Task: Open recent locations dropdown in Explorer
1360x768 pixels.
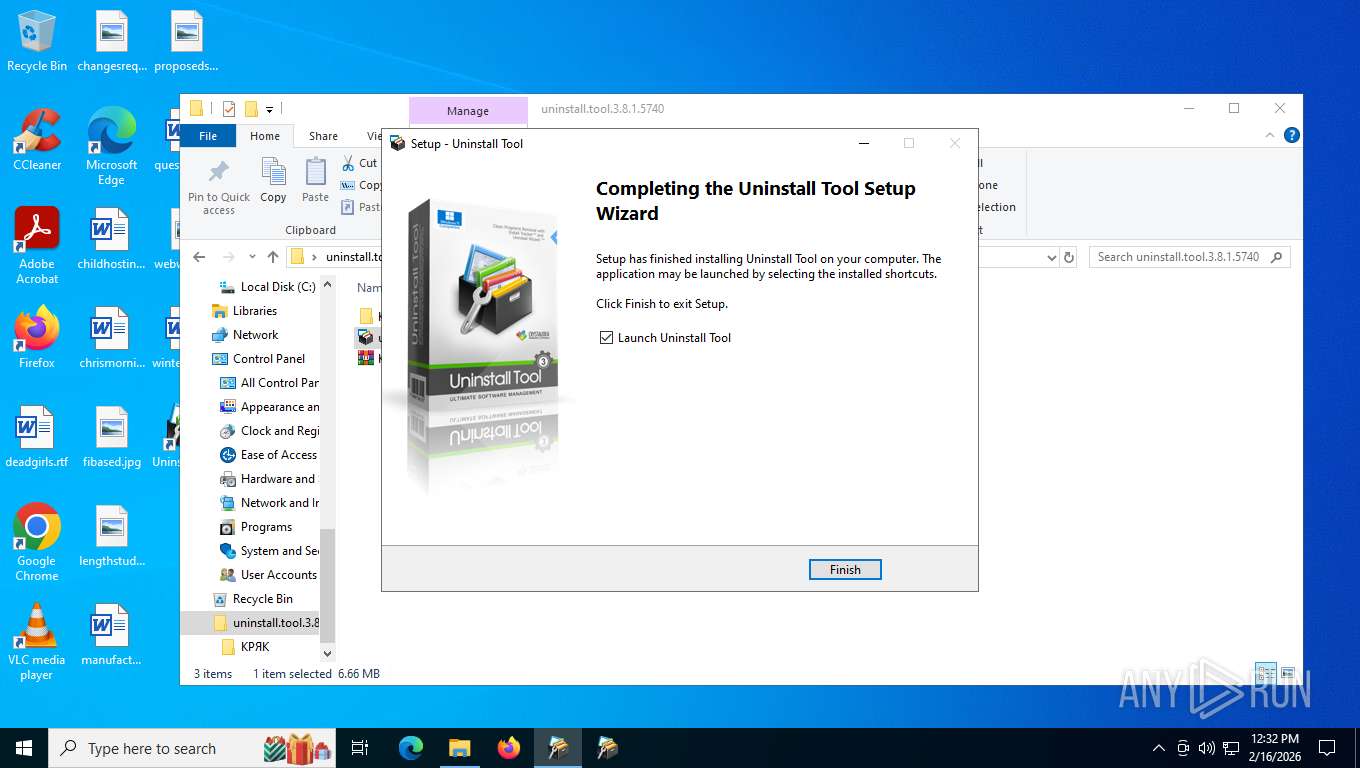Action: point(252,257)
